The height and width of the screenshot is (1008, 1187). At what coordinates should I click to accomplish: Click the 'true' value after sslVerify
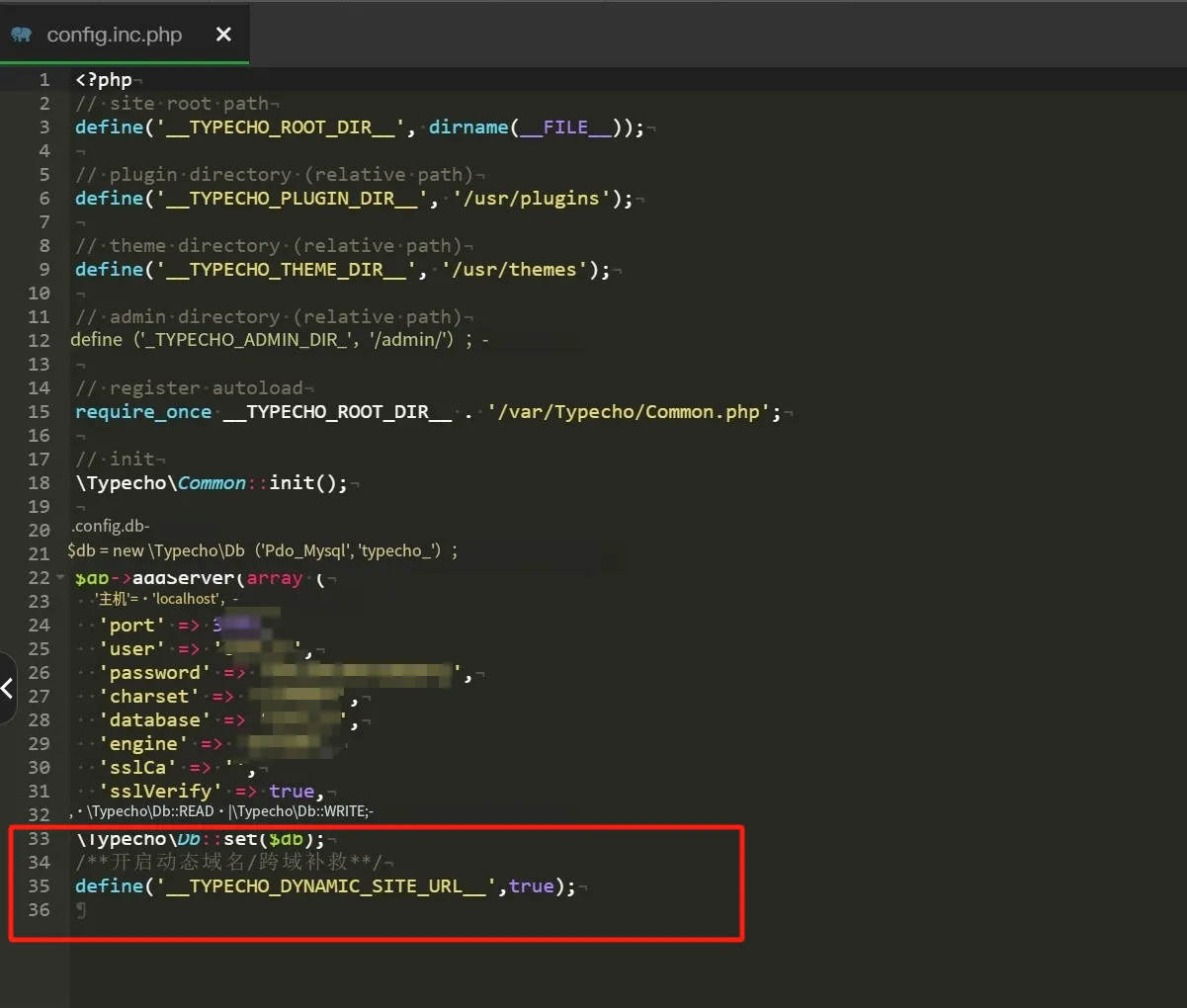point(291,792)
